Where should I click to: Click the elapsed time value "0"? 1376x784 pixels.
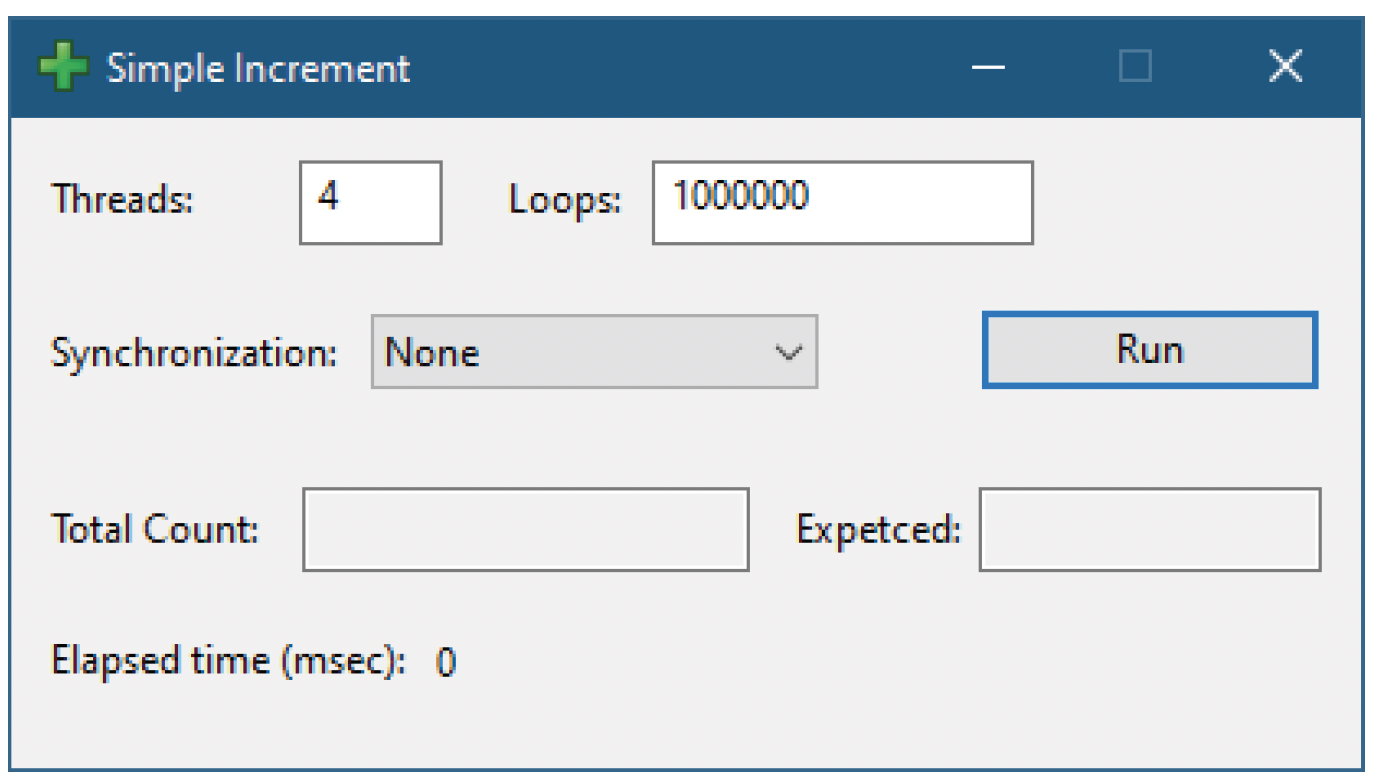[x=446, y=663]
